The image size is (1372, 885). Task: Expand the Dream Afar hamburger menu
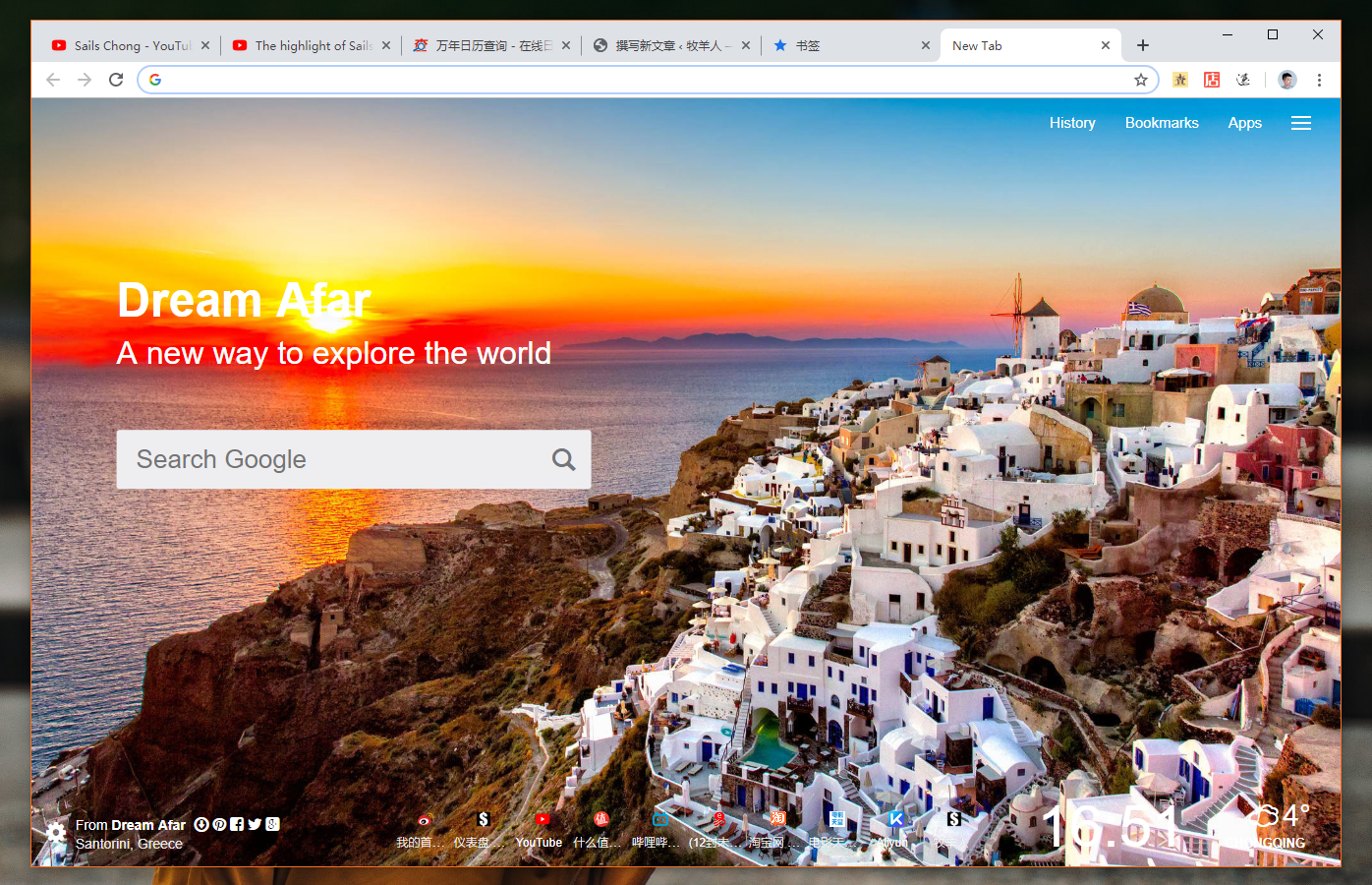click(x=1300, y=123)
